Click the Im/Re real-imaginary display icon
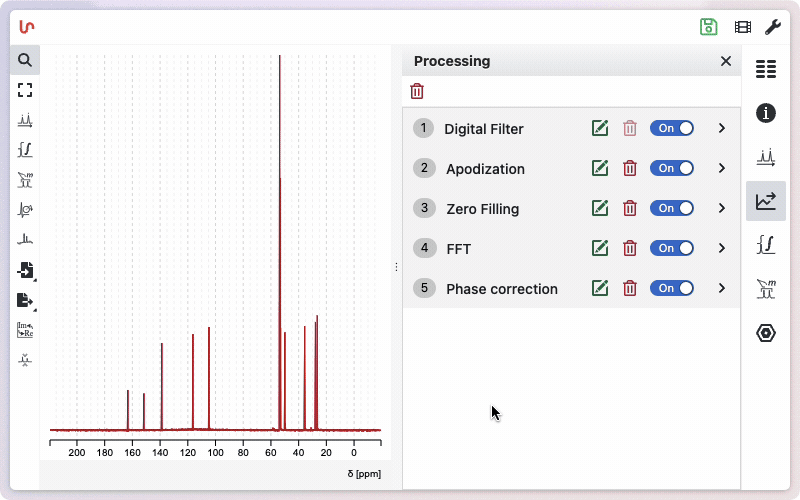The width and height of the screenshot is (800, 500). pos(25,330)
